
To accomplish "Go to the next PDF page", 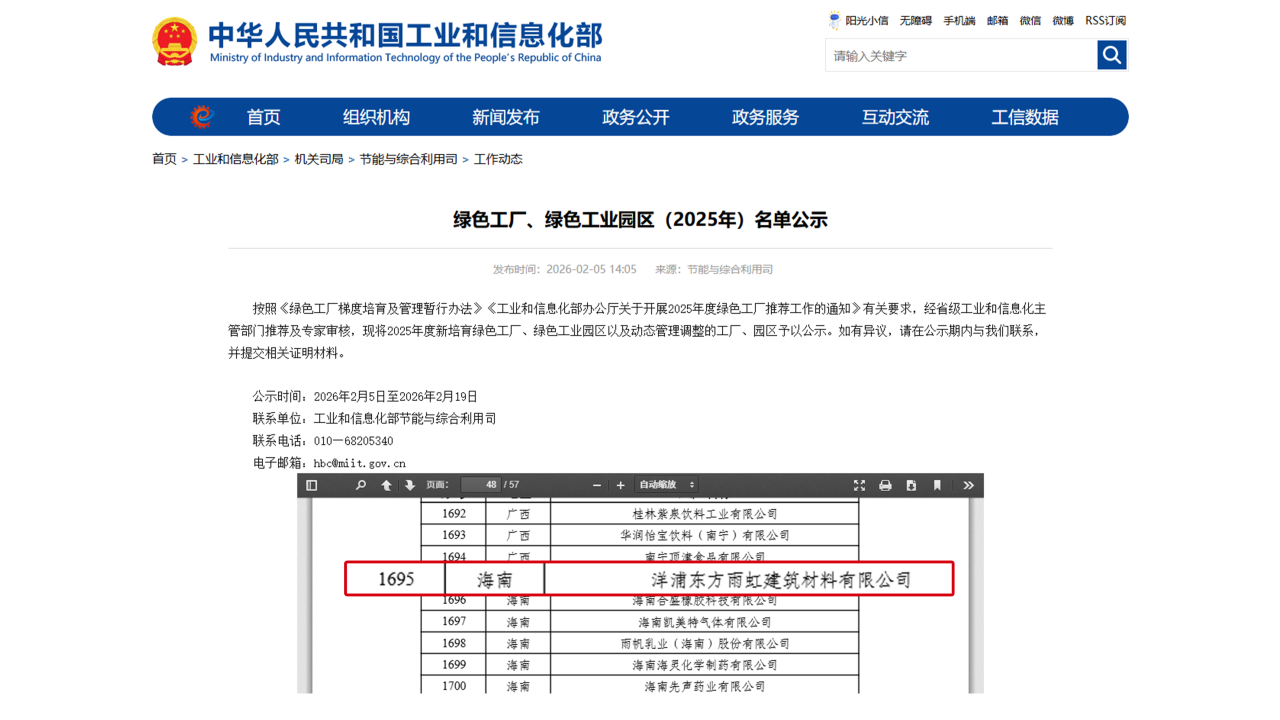I will point(409,484).
